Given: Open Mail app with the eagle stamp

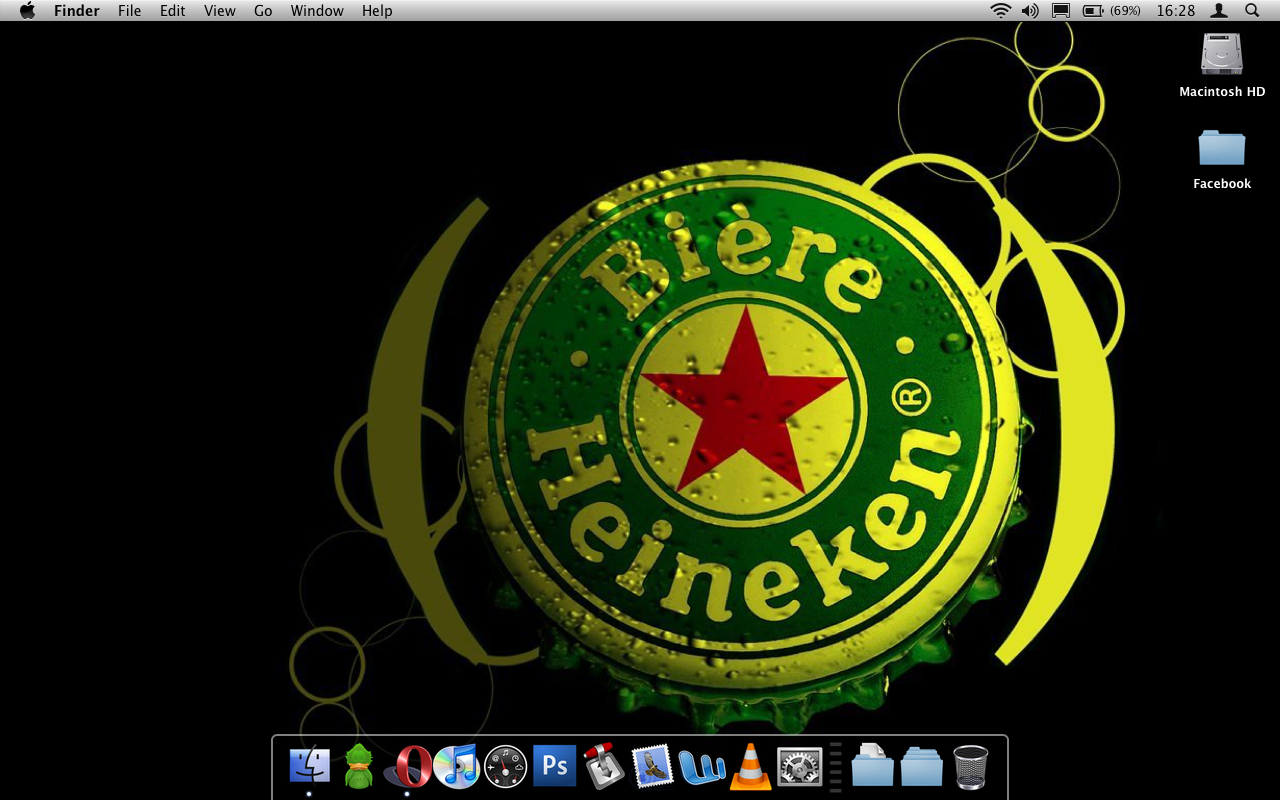Looking at the screenshot, I should coord(653,767).
